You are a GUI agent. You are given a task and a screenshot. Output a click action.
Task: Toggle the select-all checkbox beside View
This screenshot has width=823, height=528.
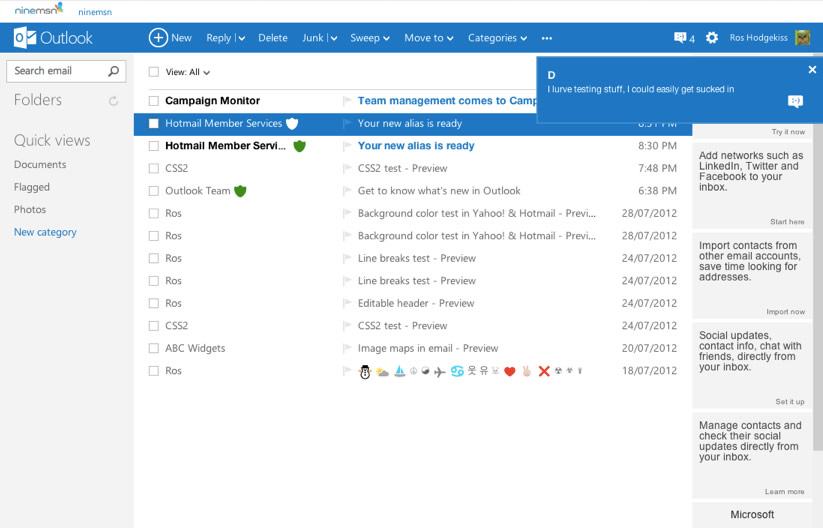[x=154, y=72]
